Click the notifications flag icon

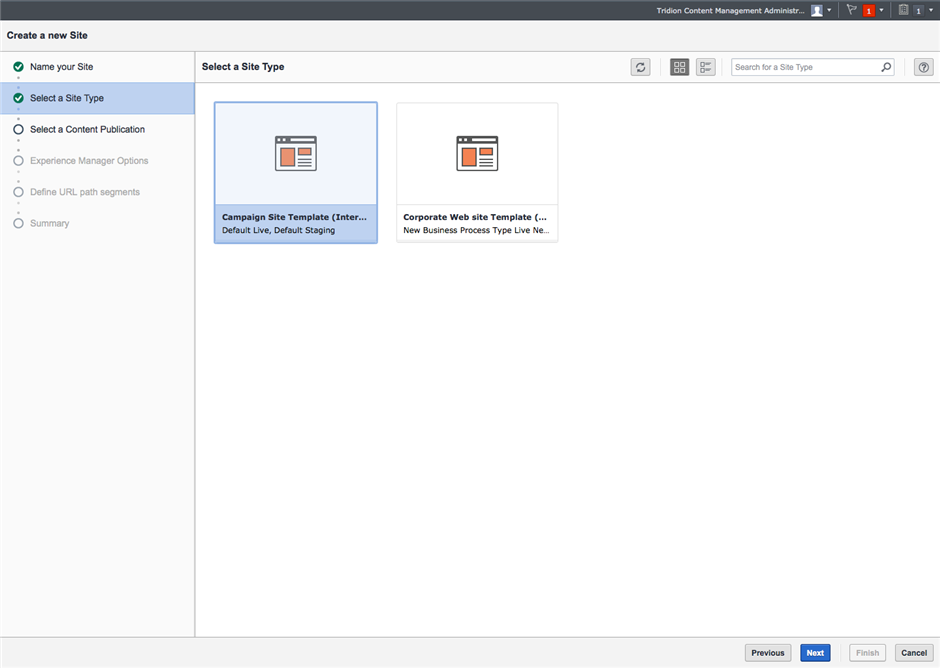pos(852,10)
